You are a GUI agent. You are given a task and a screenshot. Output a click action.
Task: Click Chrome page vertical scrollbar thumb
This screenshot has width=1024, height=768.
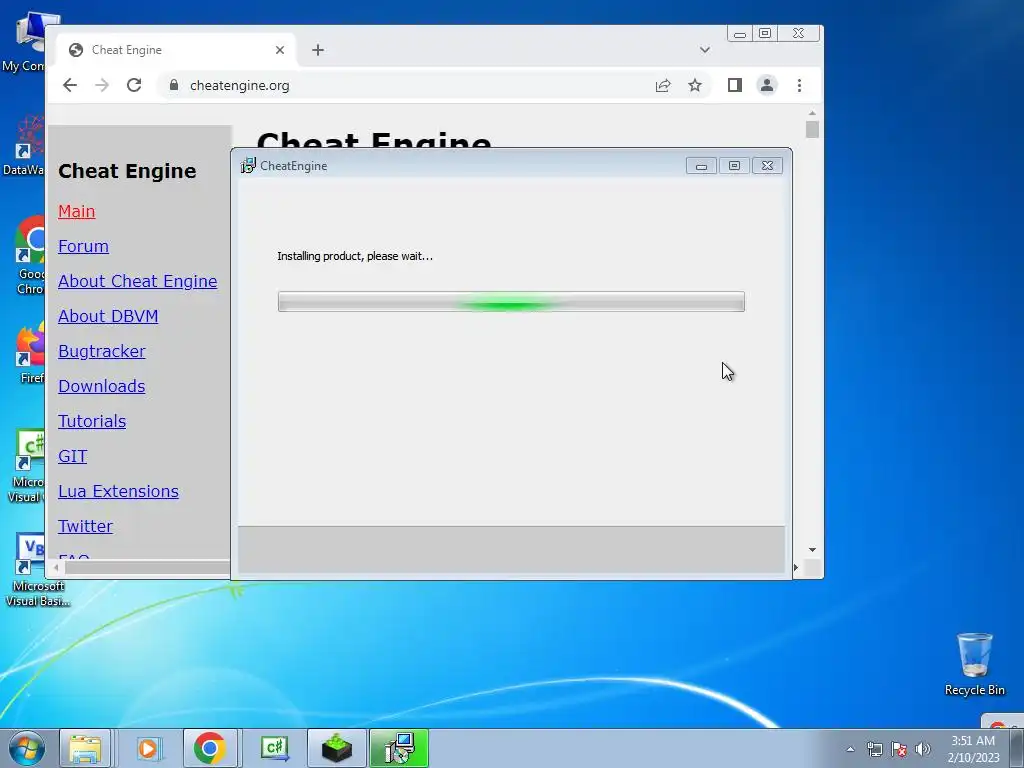(x=812, y=129)
